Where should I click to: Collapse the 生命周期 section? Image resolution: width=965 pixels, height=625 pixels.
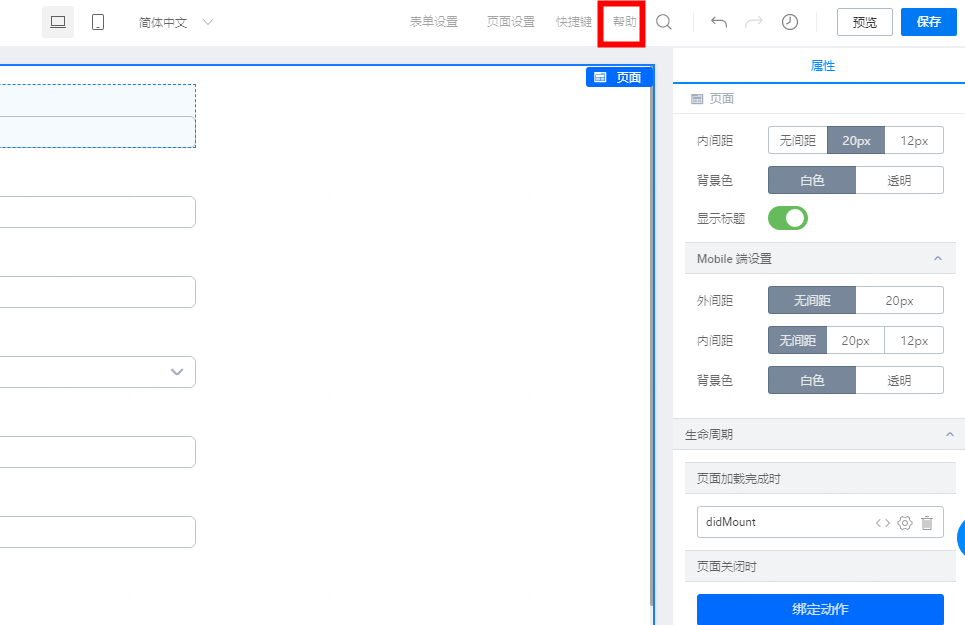tap(950, 434)
